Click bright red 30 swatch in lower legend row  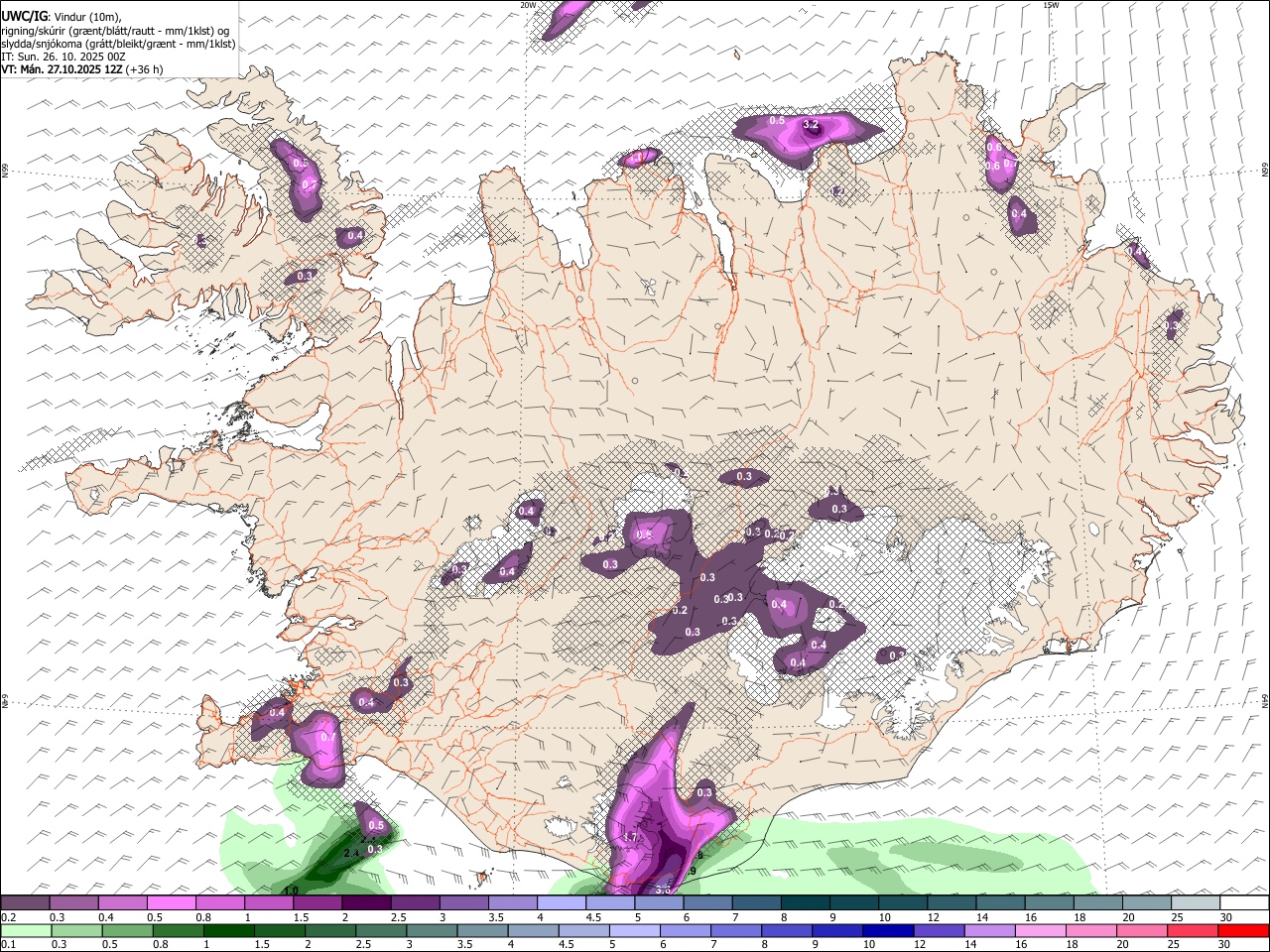coord(1244,930)
